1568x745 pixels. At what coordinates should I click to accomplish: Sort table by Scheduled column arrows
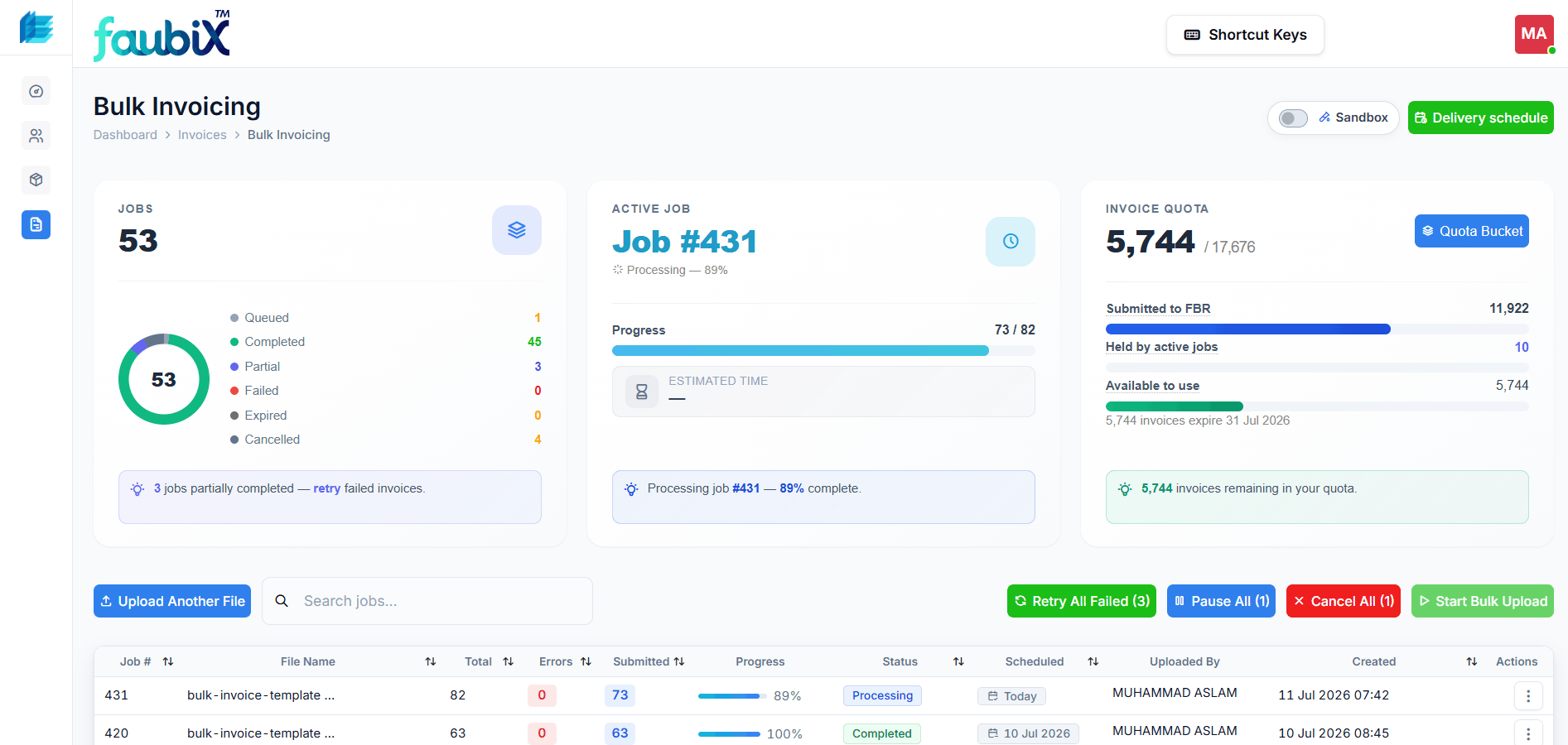click(1093, 661)
